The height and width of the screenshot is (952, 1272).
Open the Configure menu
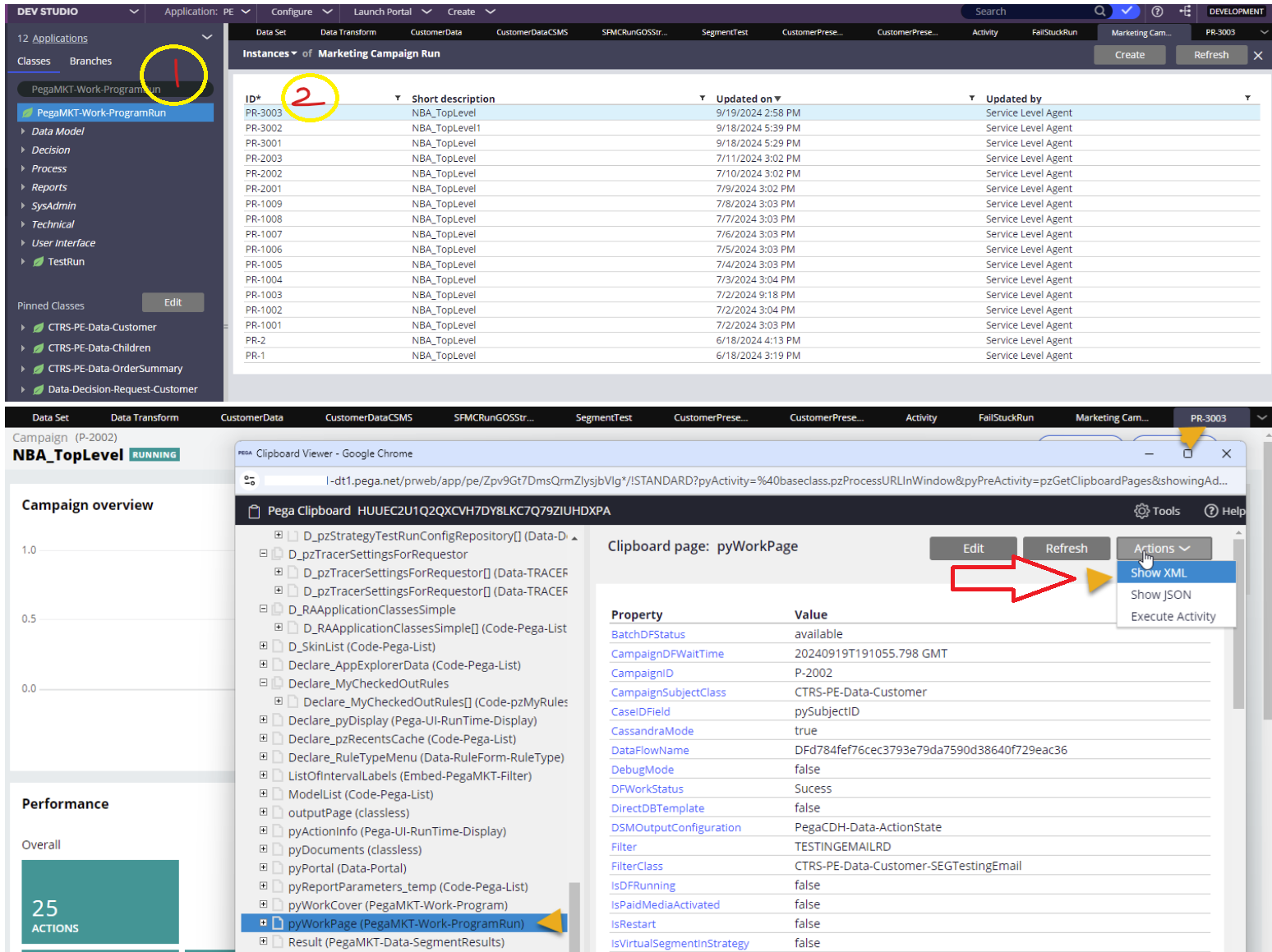coord(302,11)
